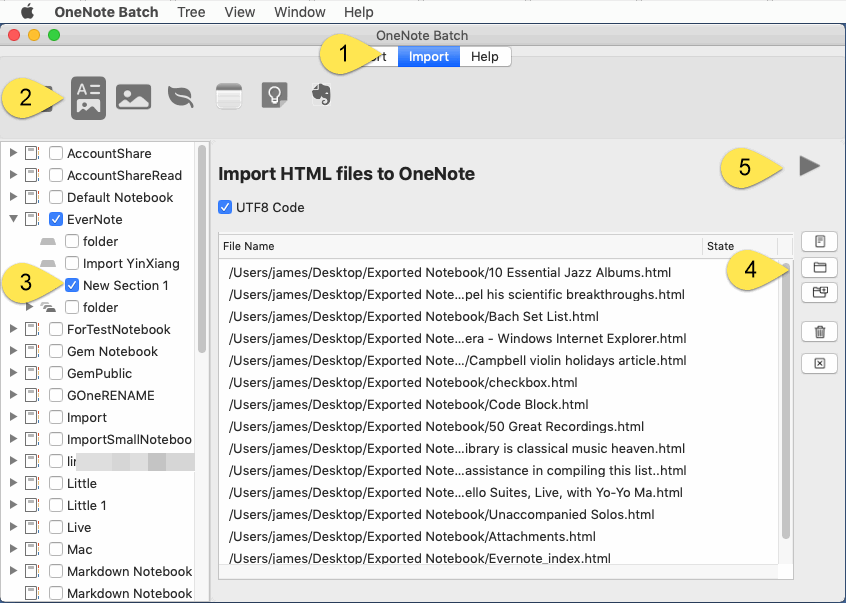Select the Bach Set List.html file row
Viewport: 846px width, 603px height.
click(499, 317)
